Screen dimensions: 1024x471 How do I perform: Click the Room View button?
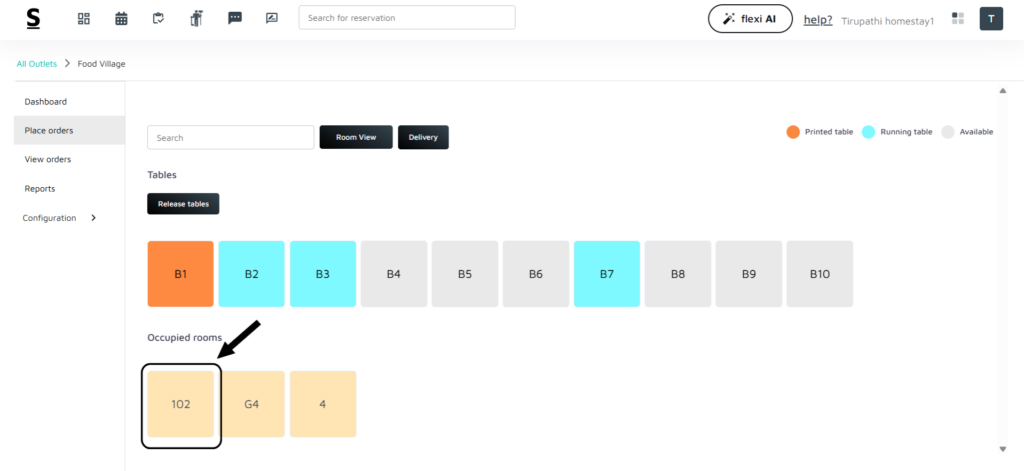pos(355,137)
